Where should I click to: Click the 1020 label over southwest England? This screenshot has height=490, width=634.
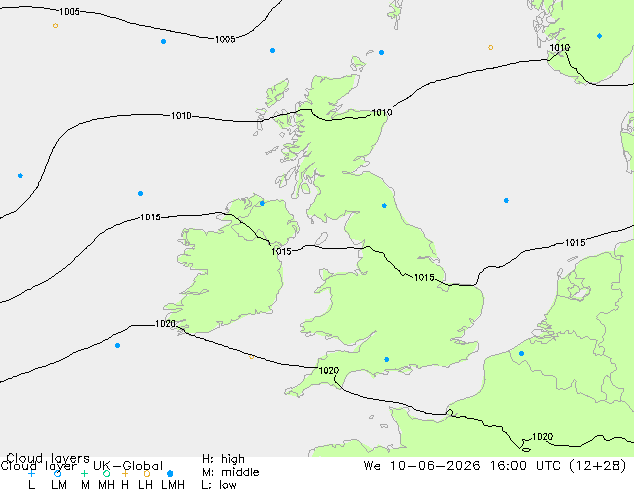(329, 370)
